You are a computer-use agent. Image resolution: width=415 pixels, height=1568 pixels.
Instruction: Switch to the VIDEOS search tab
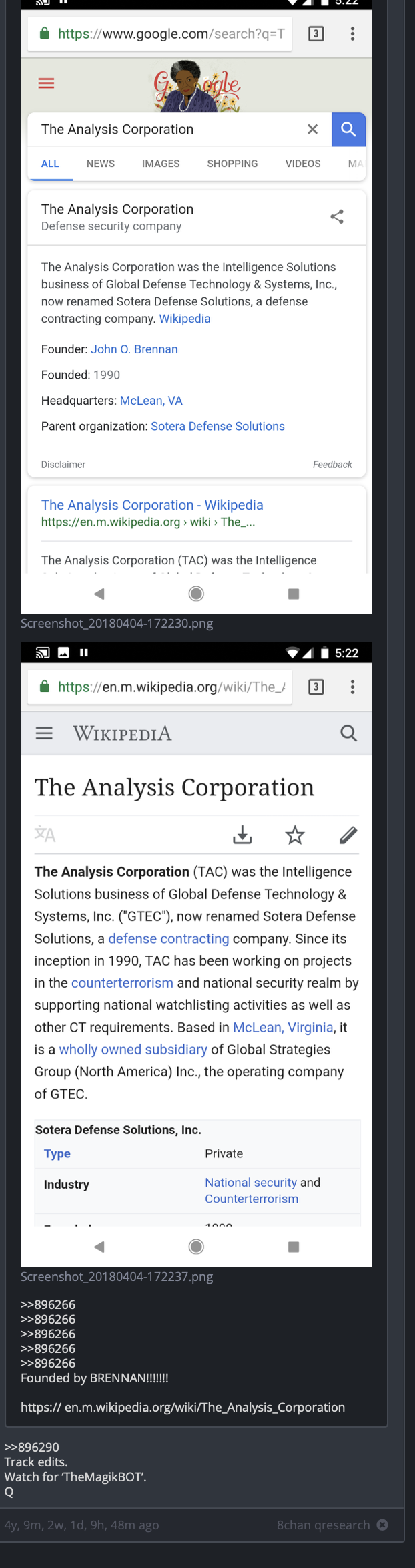coord(303,164)
